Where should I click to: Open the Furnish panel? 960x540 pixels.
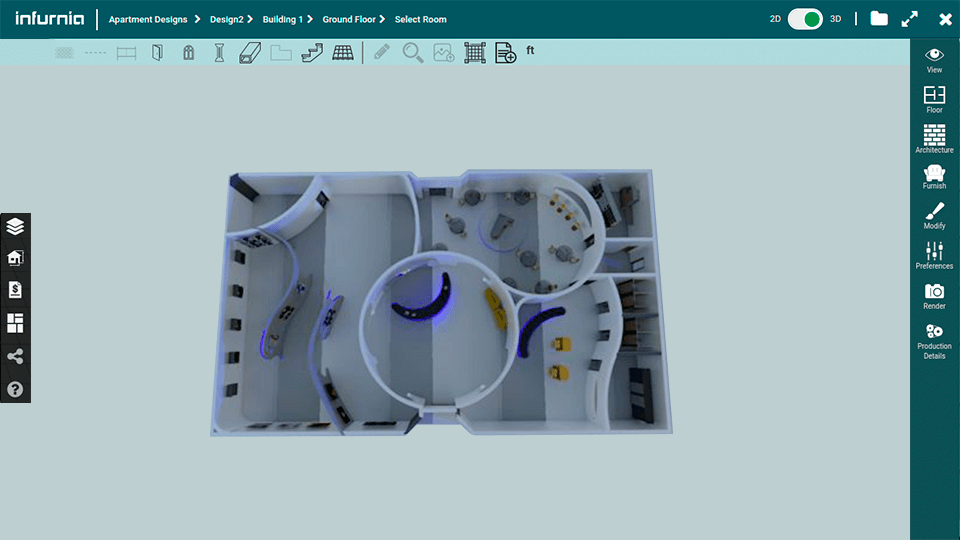click(x=934, y=177)
